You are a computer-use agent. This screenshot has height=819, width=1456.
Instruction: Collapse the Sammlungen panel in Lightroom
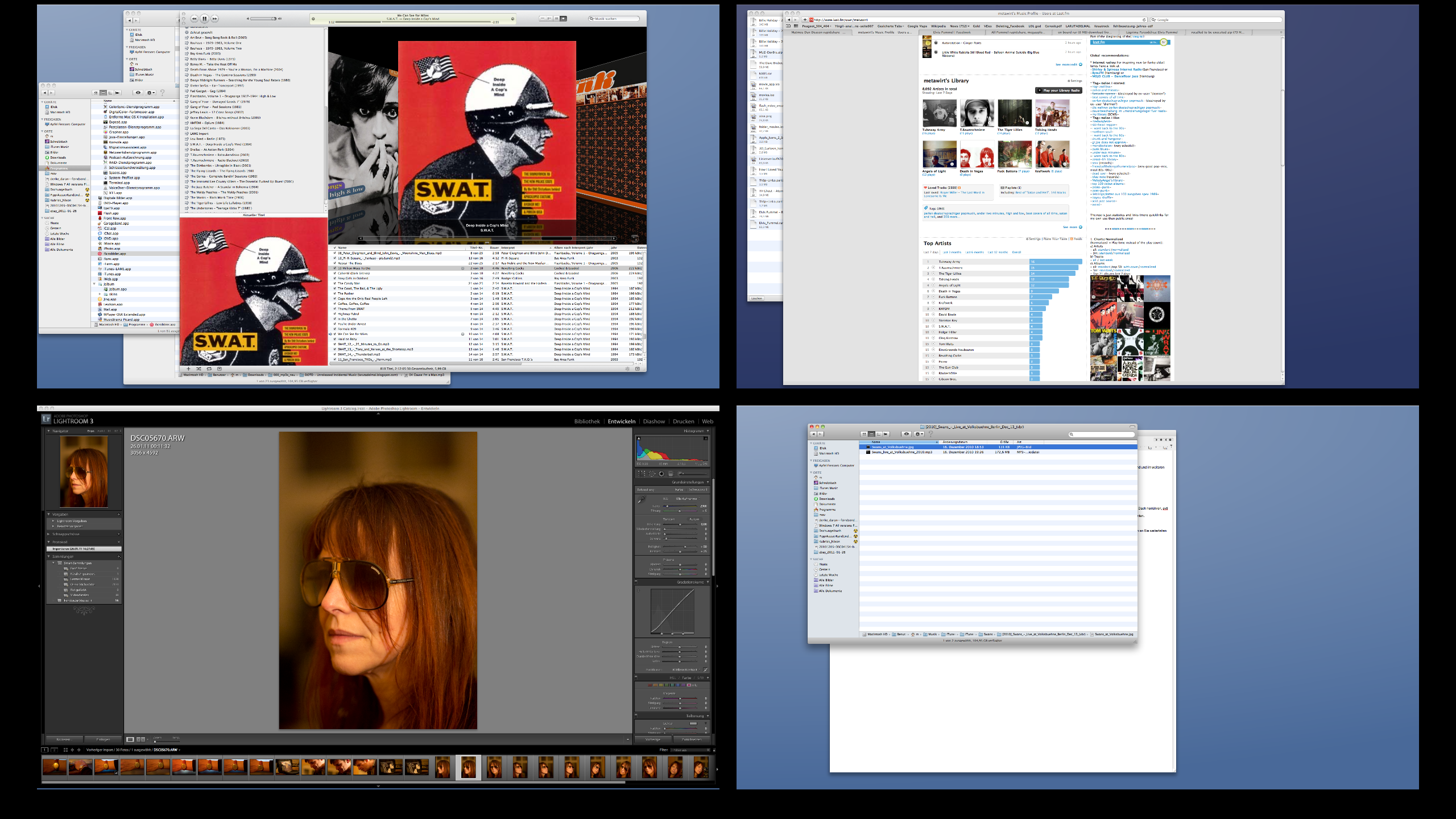49,556
